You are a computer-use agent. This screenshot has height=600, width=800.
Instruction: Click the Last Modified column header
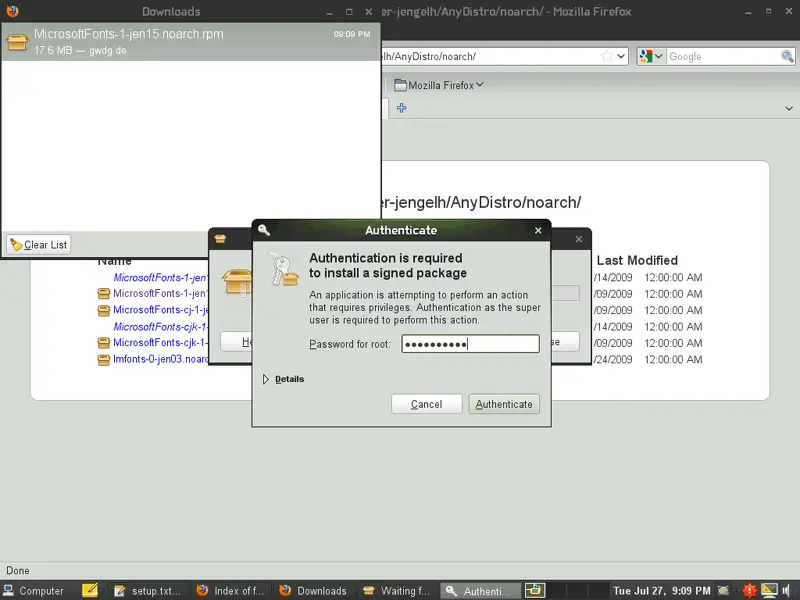click(x=637, y=260)
